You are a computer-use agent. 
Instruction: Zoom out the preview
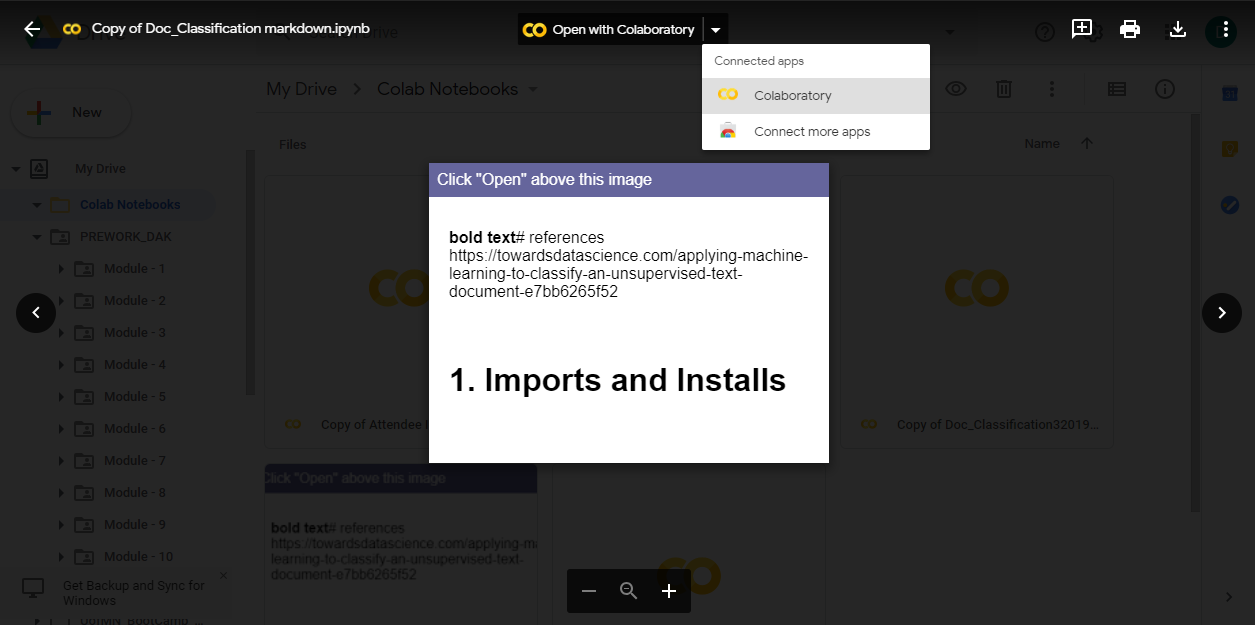pos(589,591)
